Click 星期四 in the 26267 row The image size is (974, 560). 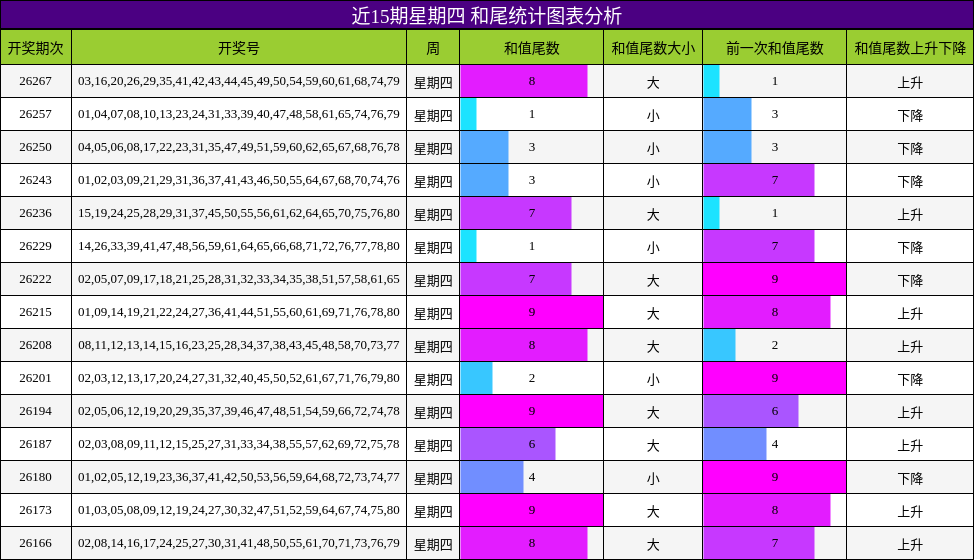(433, 82)
